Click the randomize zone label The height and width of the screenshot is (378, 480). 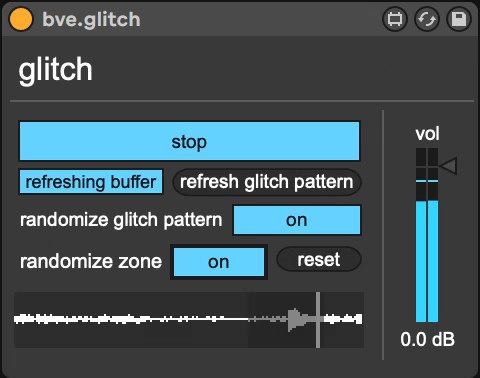(x=91, y=261)
